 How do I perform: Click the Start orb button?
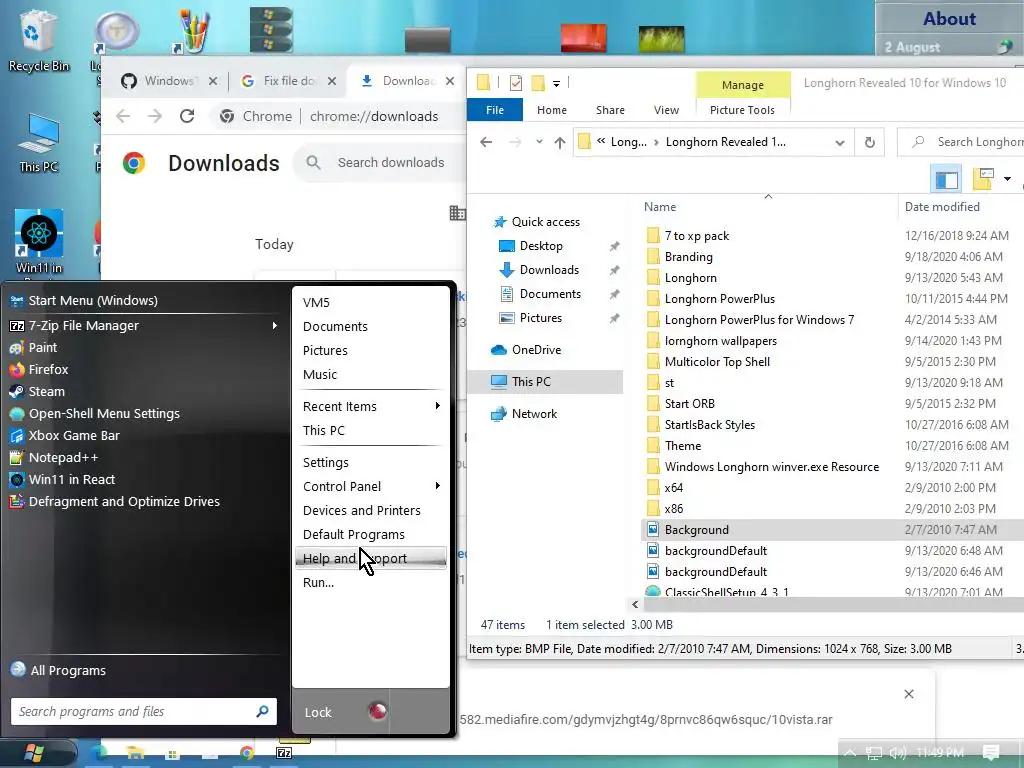[33, 754]
